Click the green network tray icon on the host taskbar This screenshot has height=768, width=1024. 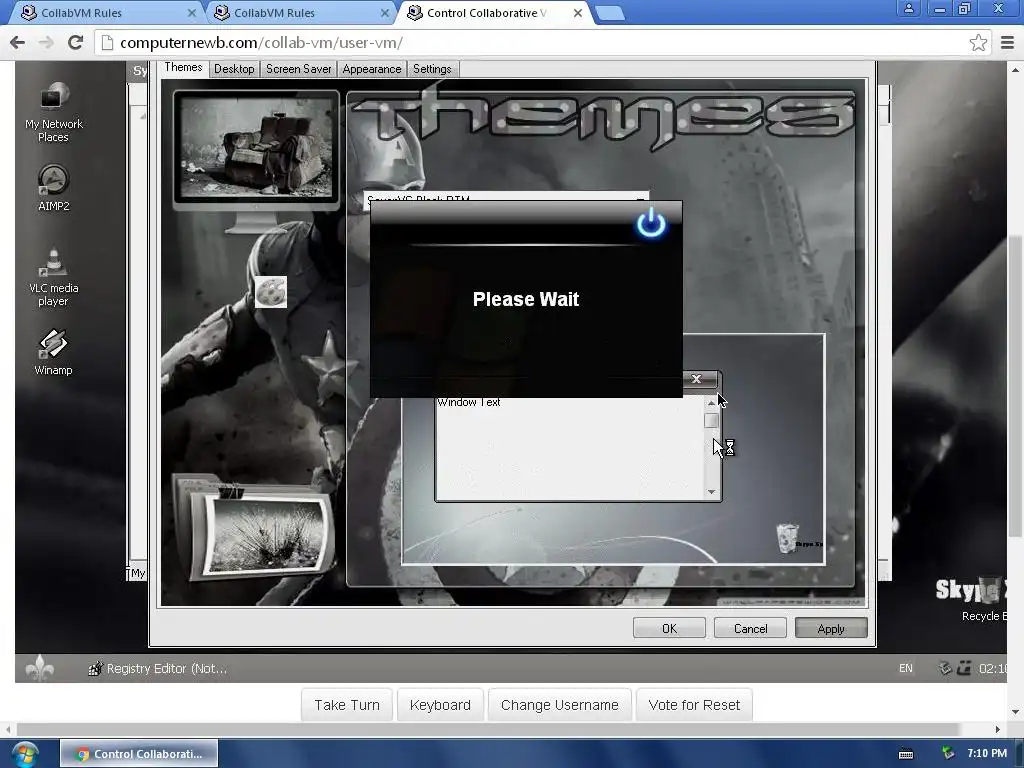948,754
